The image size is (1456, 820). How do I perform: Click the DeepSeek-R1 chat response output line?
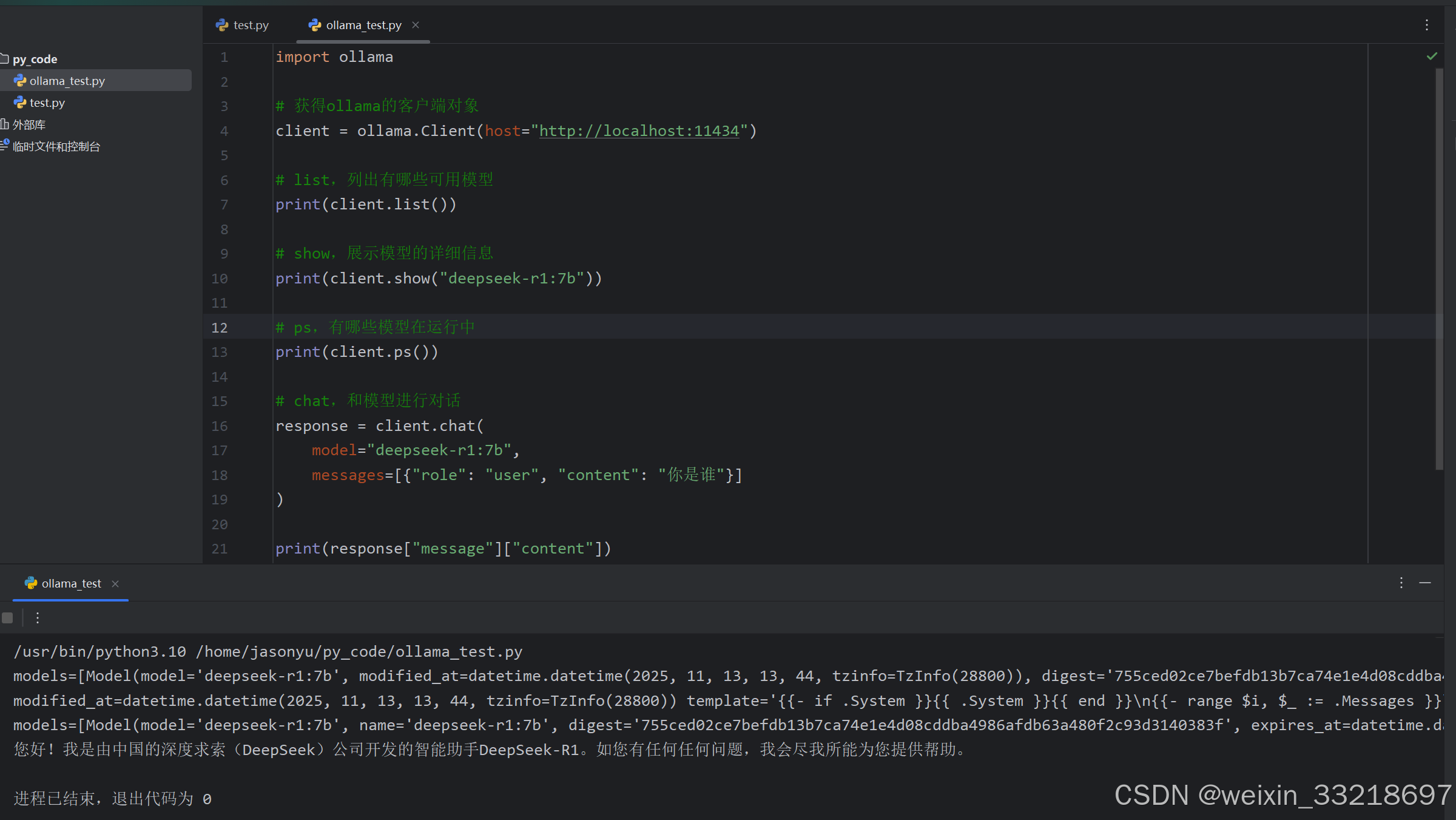490,750
